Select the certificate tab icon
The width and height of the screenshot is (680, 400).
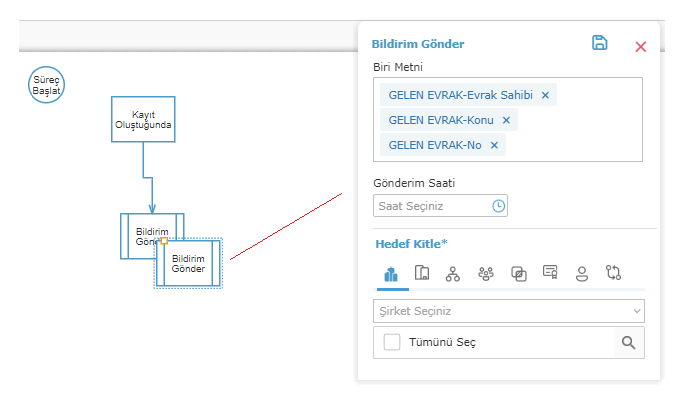(549, 273)
